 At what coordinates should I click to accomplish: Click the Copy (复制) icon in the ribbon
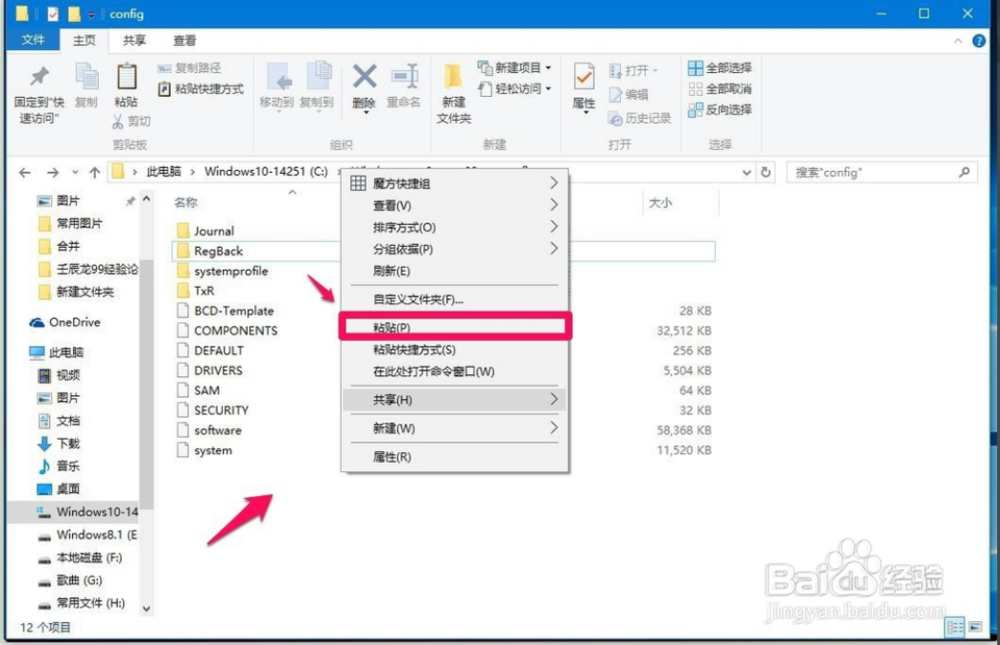(x=87, y=88)
